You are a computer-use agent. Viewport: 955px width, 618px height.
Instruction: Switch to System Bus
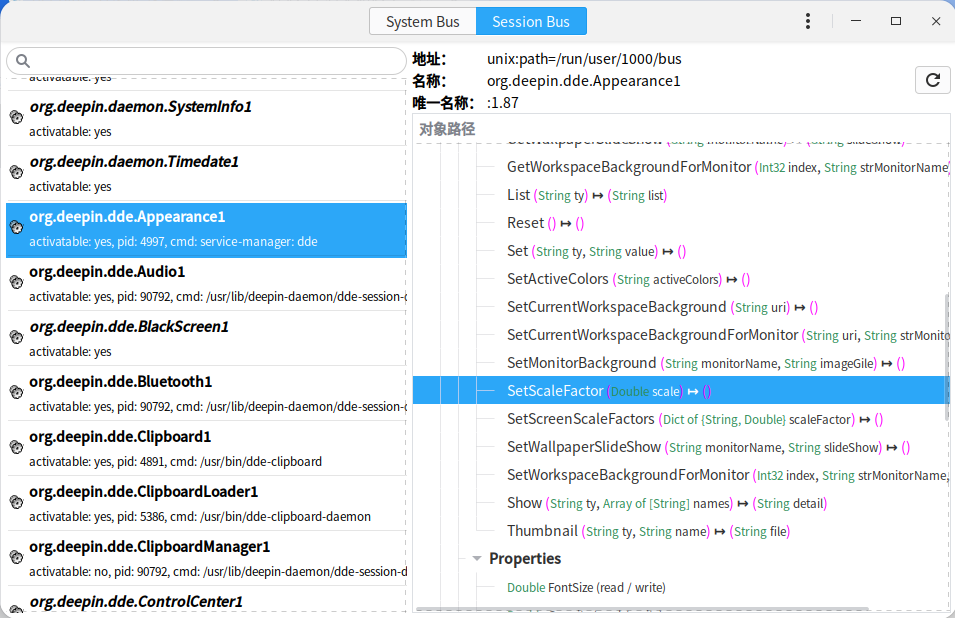(x=423, y=22)
